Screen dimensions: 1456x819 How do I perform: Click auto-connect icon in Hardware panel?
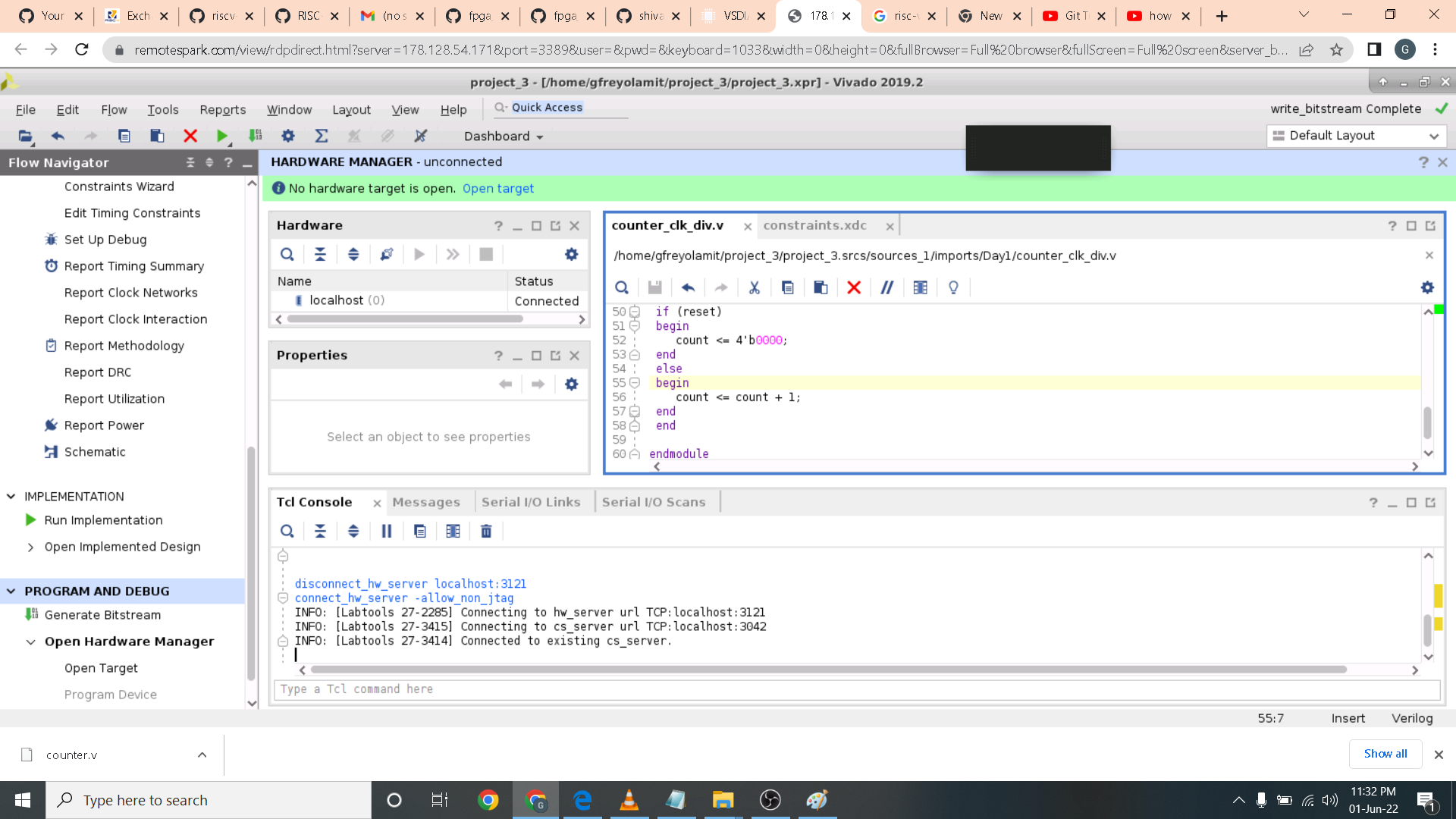tap(387, 255)
